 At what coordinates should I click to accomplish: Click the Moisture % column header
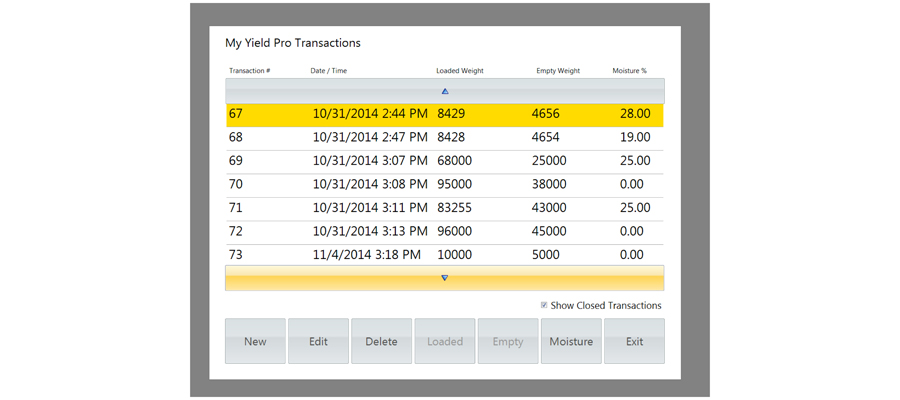[630, 71]
